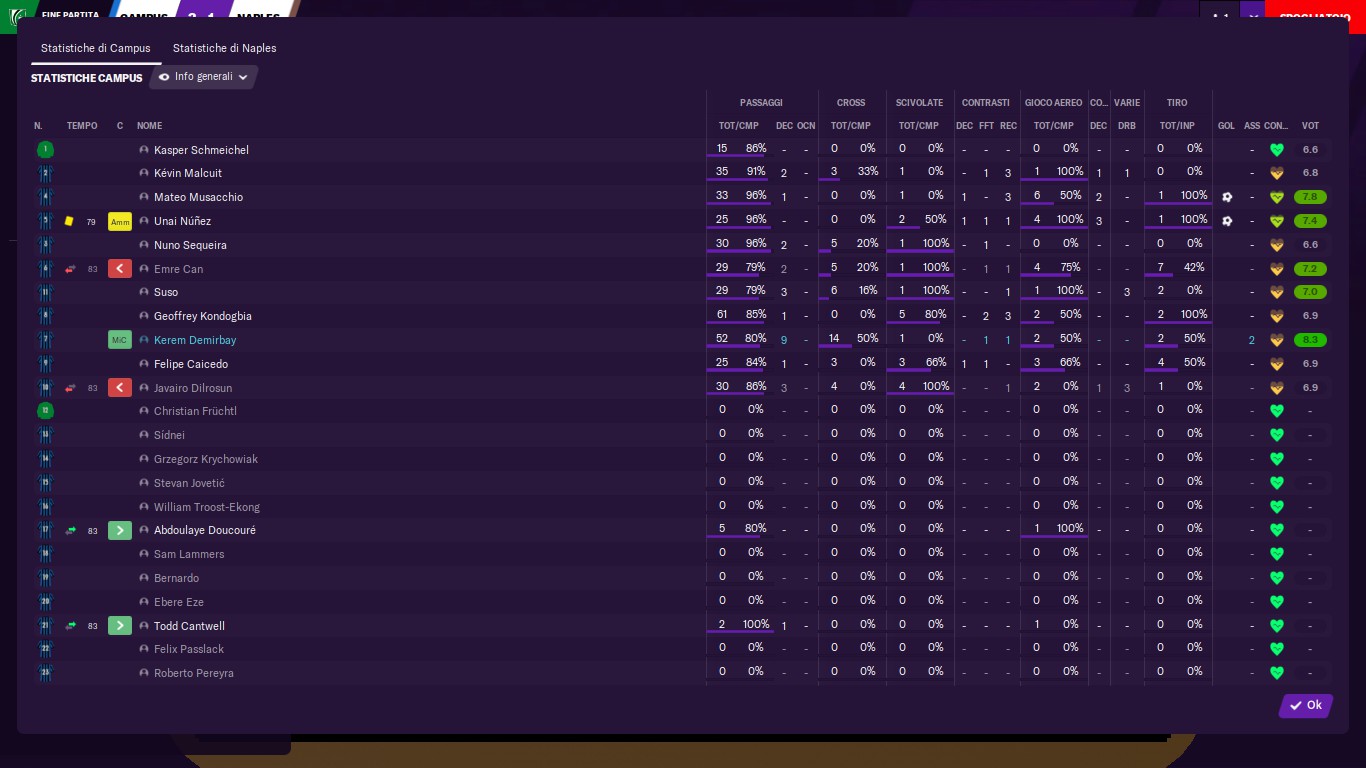This screenshot has height=768, width=1366.
Task: Open Nuno Sequeira's player profile link
Action: tap(190, 245)
